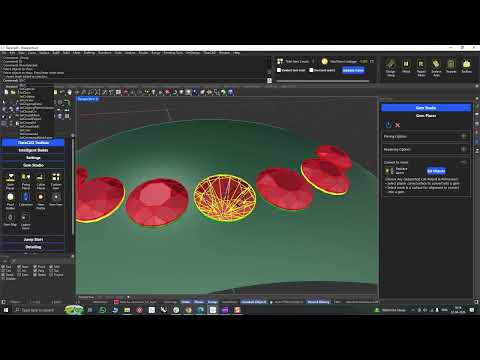Open the Gem Map tool
Screen dimensions: 480x360
pyautogui.click(x=10, y=220)
